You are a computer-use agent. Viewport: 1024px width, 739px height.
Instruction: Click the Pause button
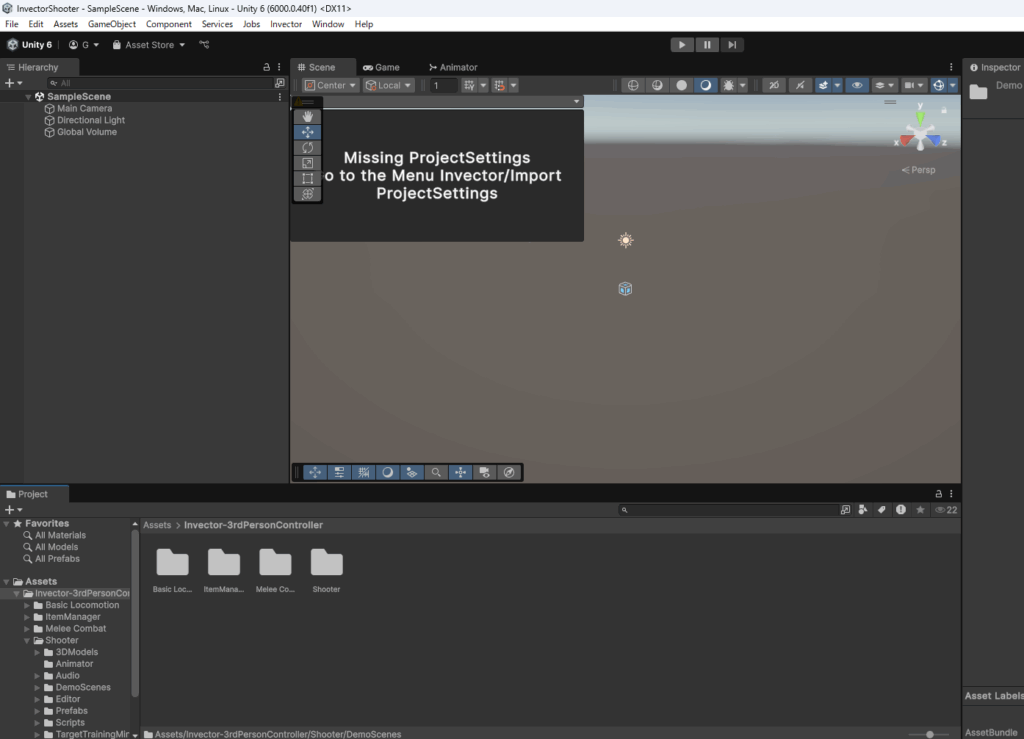click(707, 45)
